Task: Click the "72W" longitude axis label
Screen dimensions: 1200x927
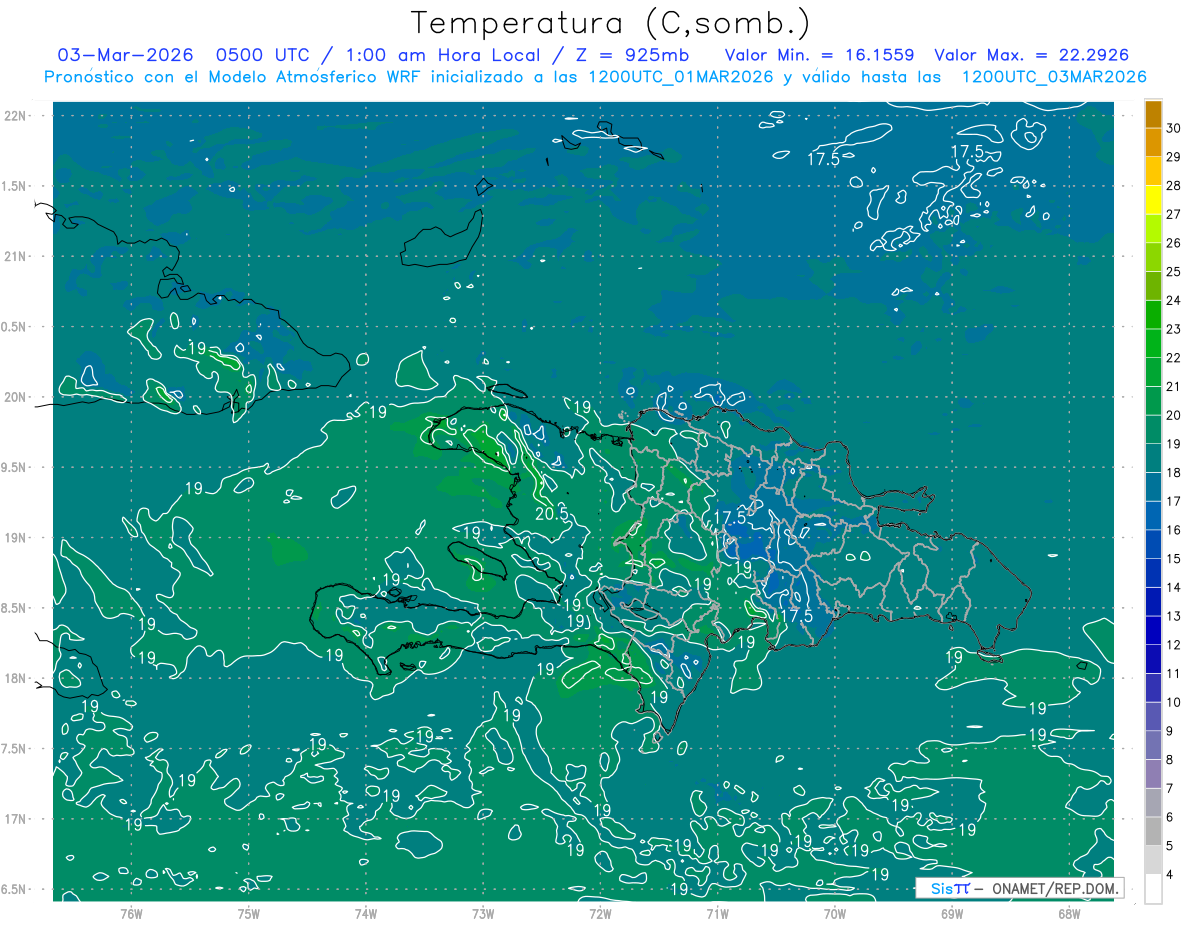Action: click(600, 914)
